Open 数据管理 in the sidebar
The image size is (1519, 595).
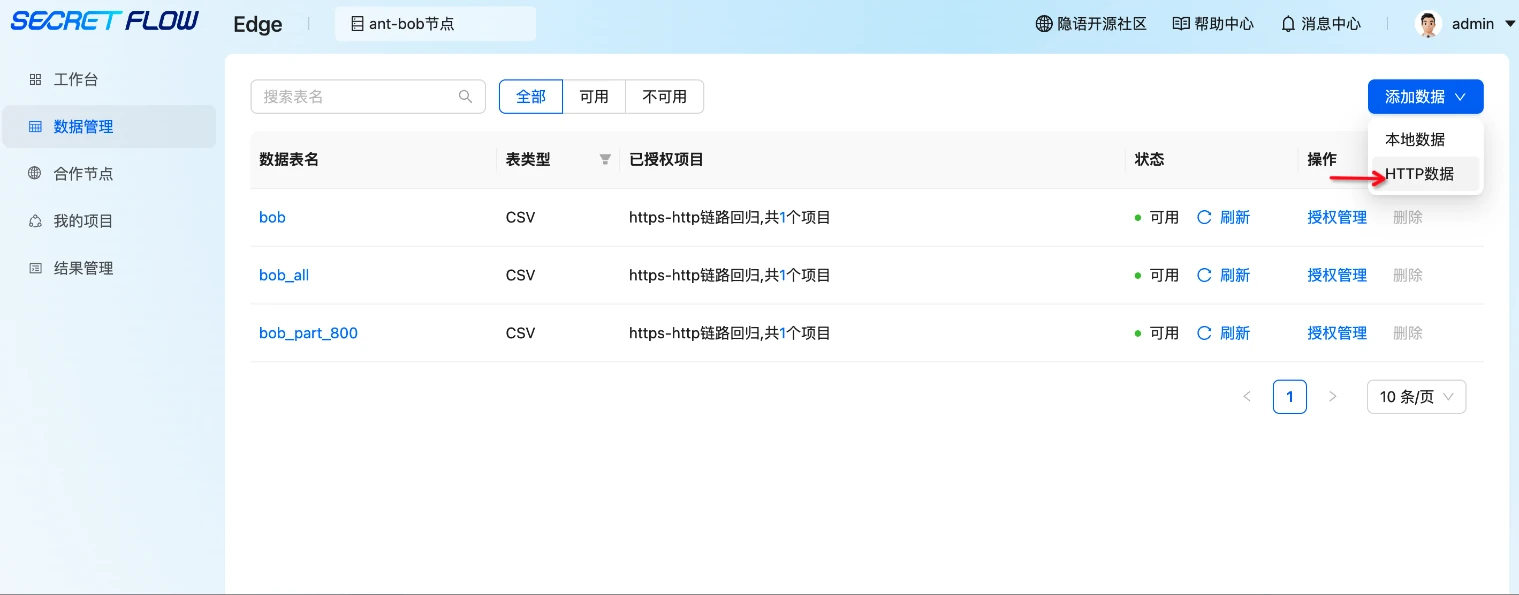tap(108, 126)
